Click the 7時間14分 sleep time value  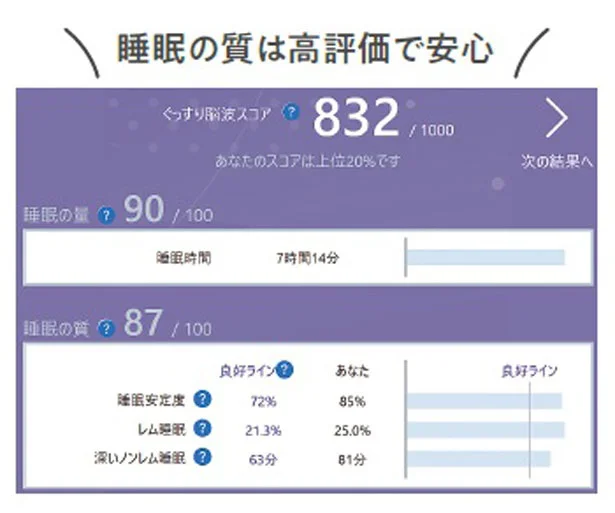(x=308, y=258)
